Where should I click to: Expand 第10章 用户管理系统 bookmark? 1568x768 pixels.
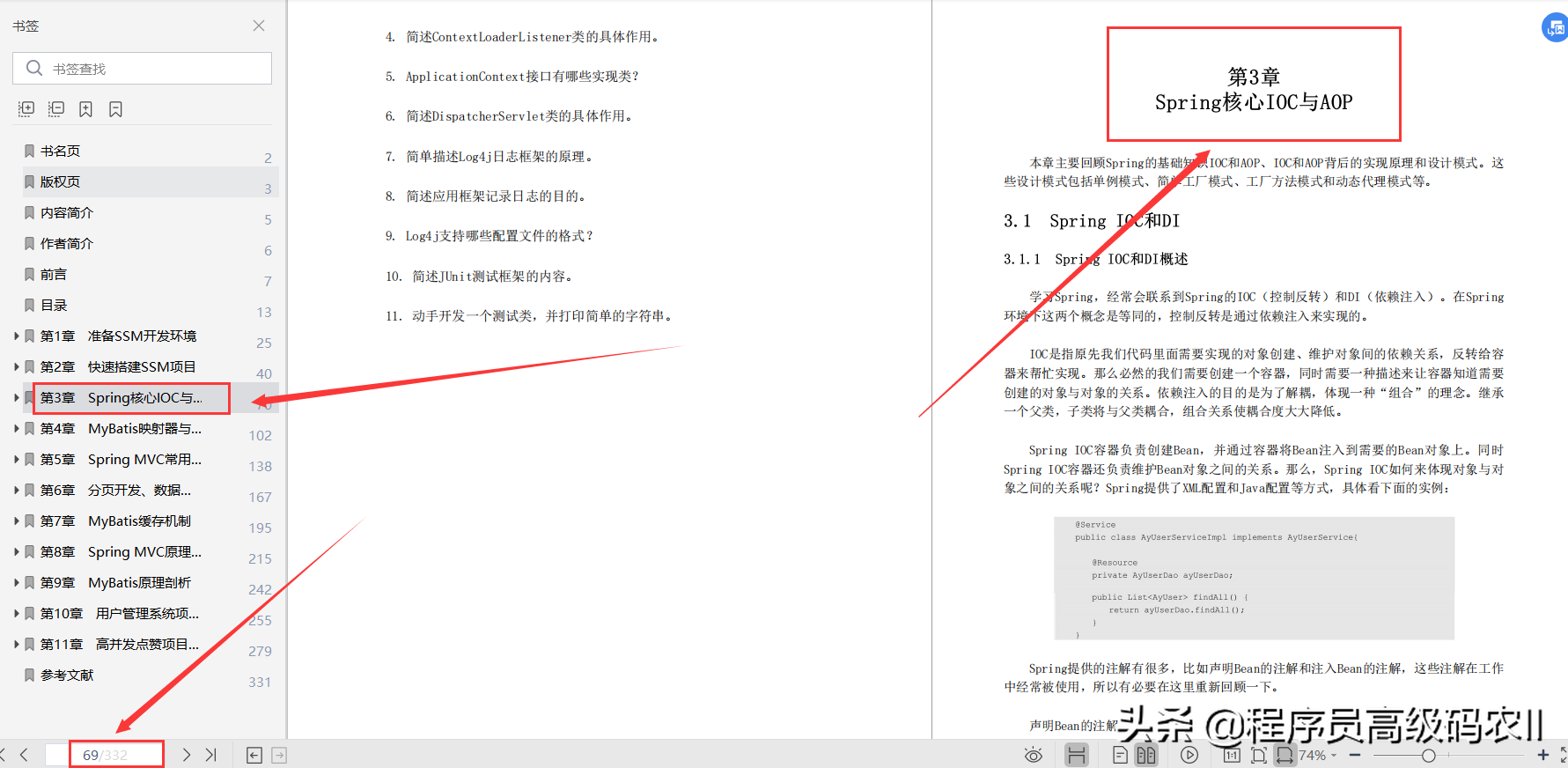coord(17,613)
